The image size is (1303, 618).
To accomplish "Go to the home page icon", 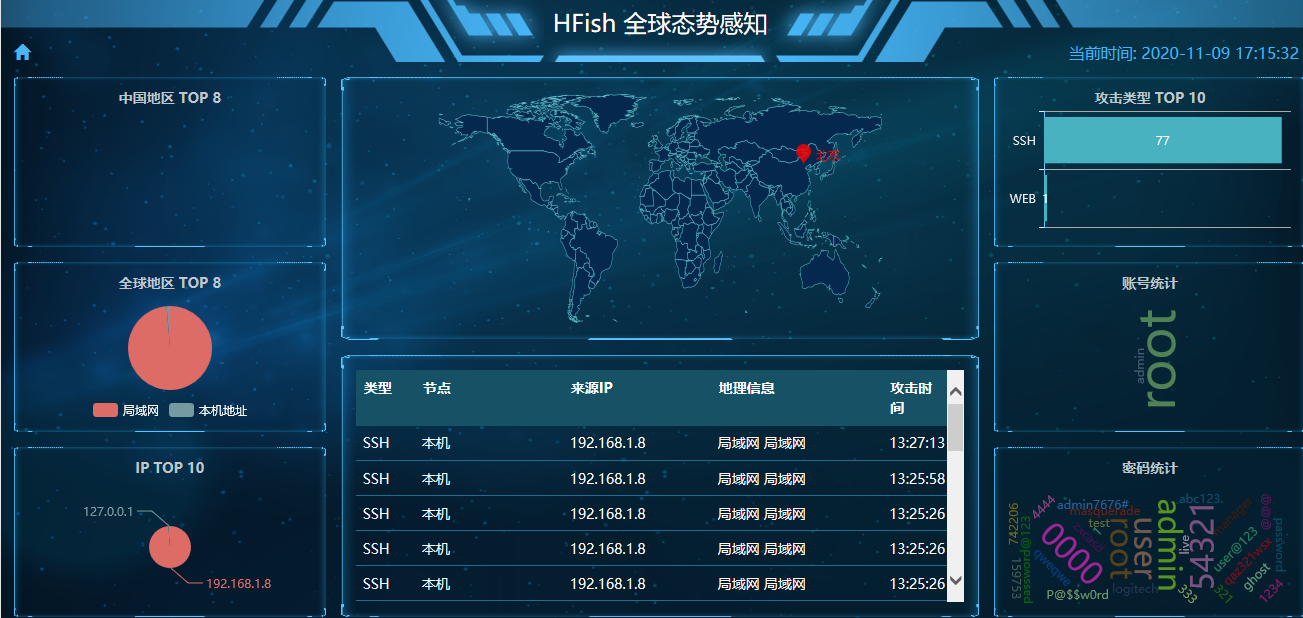I will click(x=23, y=52).
